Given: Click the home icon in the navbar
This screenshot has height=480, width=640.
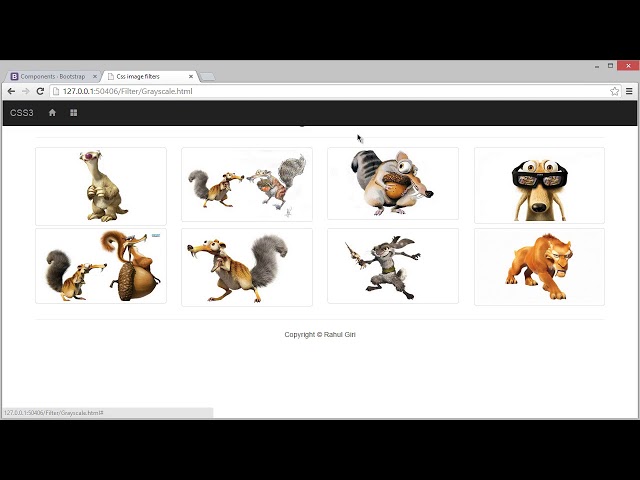Looking at the screenshot, I should [52, 113].
